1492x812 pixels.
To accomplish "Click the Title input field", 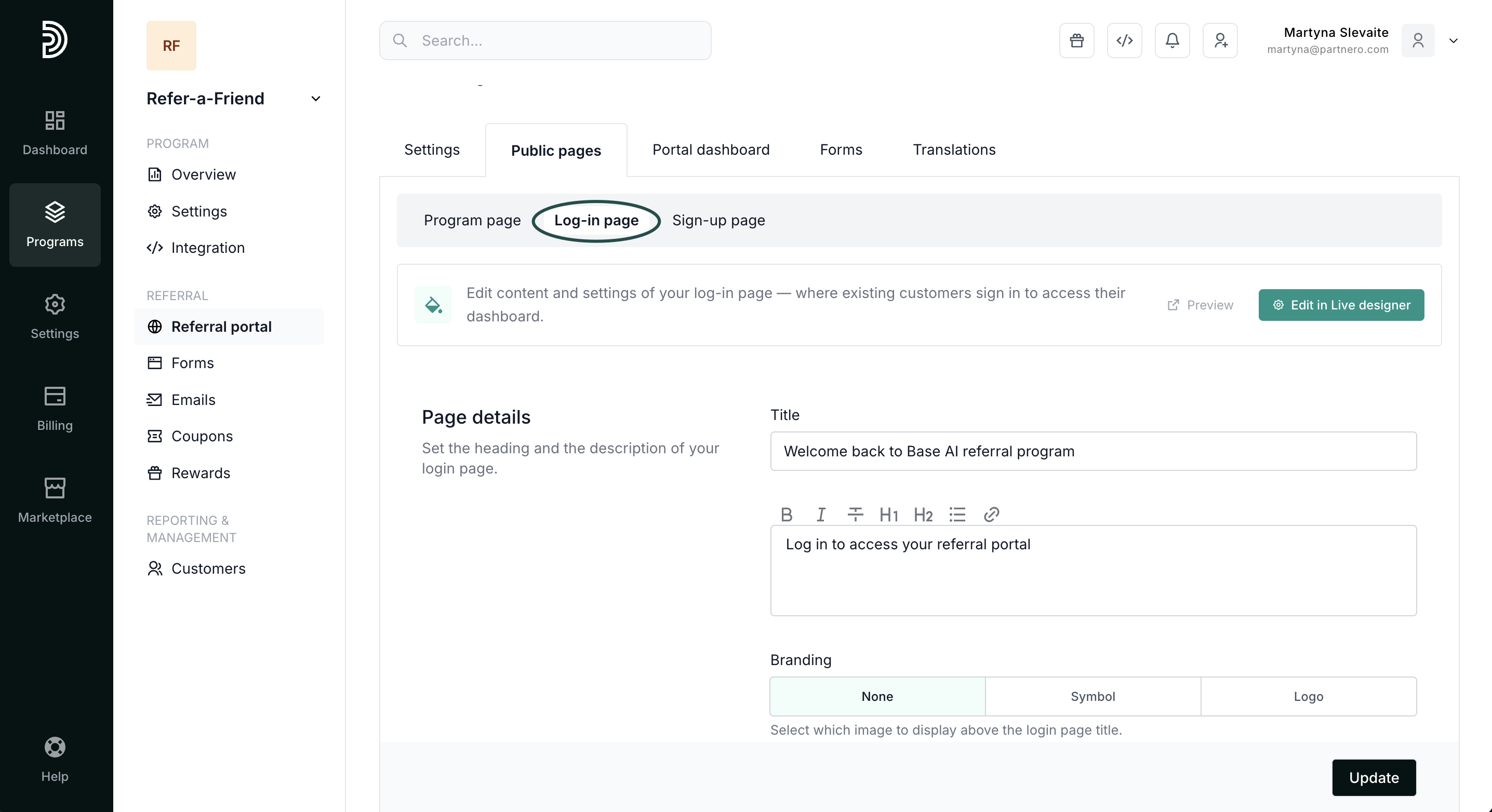I will pyautogui.click(x=1093, y=452).
